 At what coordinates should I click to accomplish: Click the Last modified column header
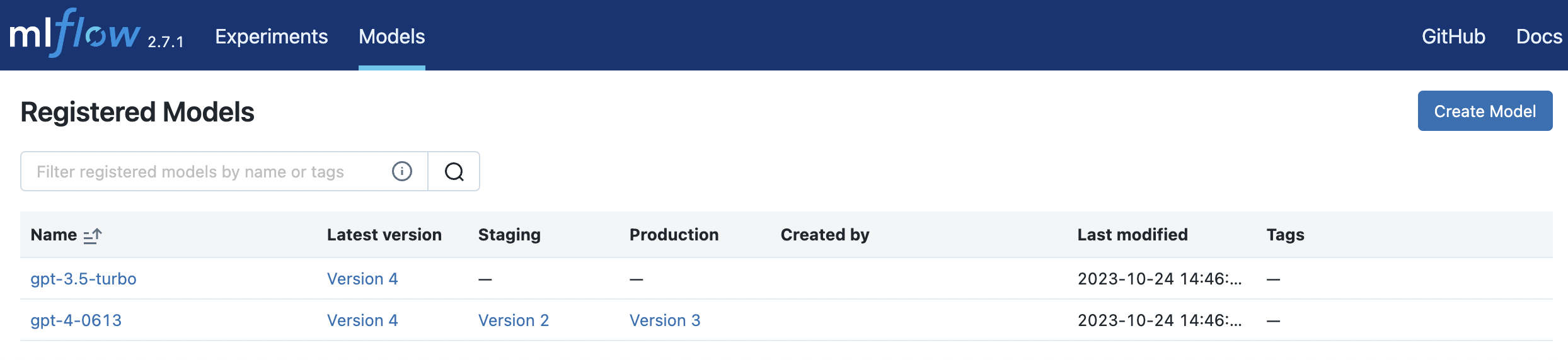pyautogui.click(x=1133, y=235)
